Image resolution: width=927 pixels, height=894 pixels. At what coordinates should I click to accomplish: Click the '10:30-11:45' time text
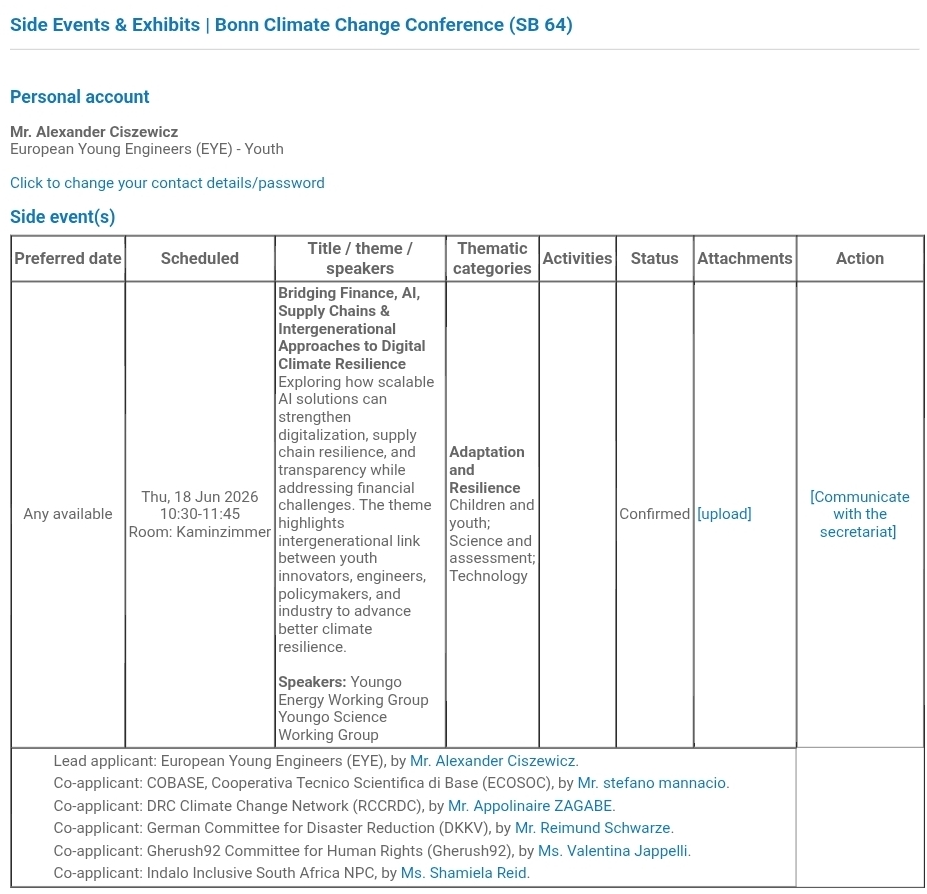click(x=200, y=514)
